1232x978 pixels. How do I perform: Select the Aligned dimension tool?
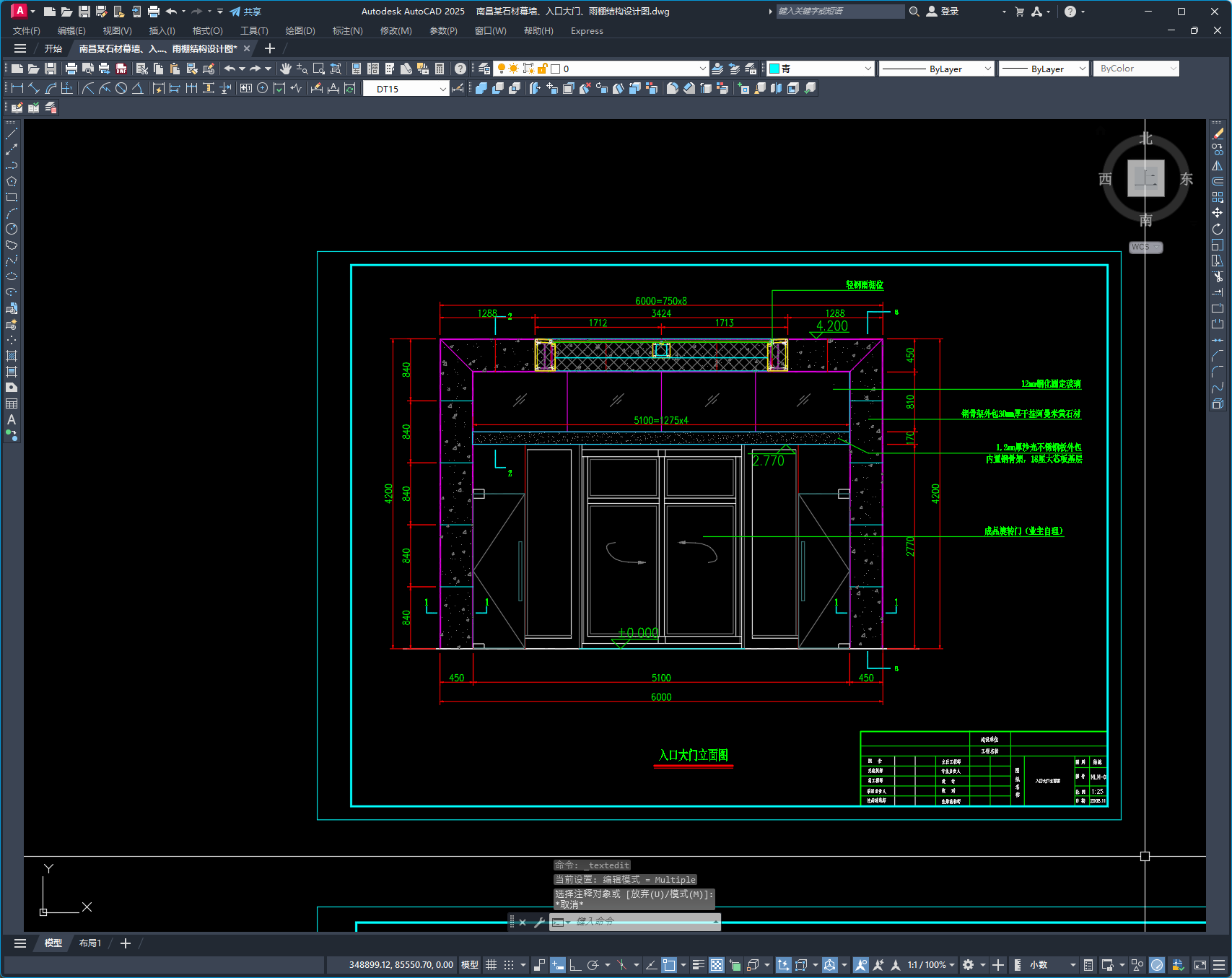[x=34, y=88]
